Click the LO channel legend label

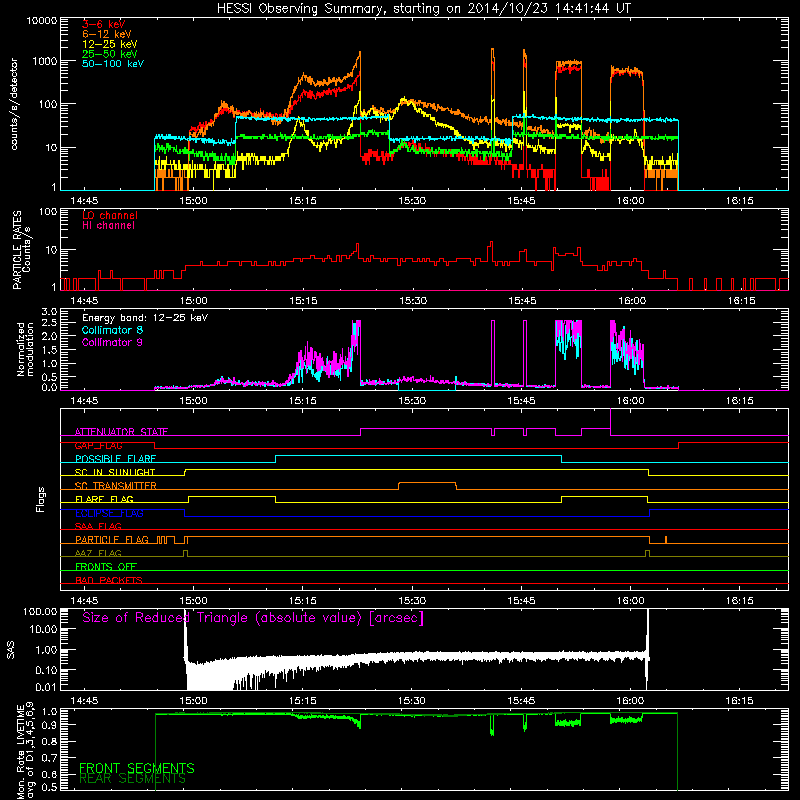(110, 215)
